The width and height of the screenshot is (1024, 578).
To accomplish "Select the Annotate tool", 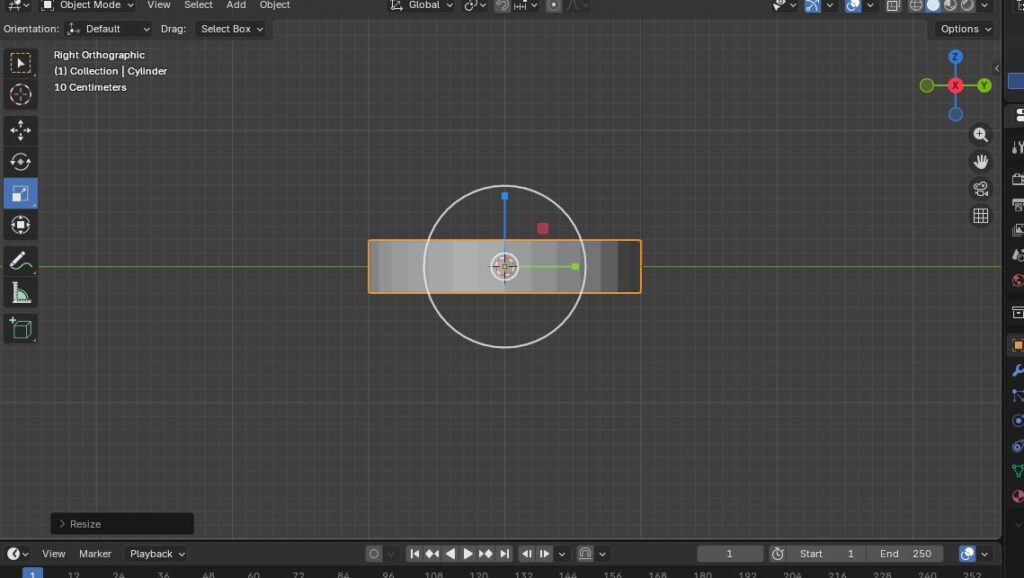I will click(20, 261).
